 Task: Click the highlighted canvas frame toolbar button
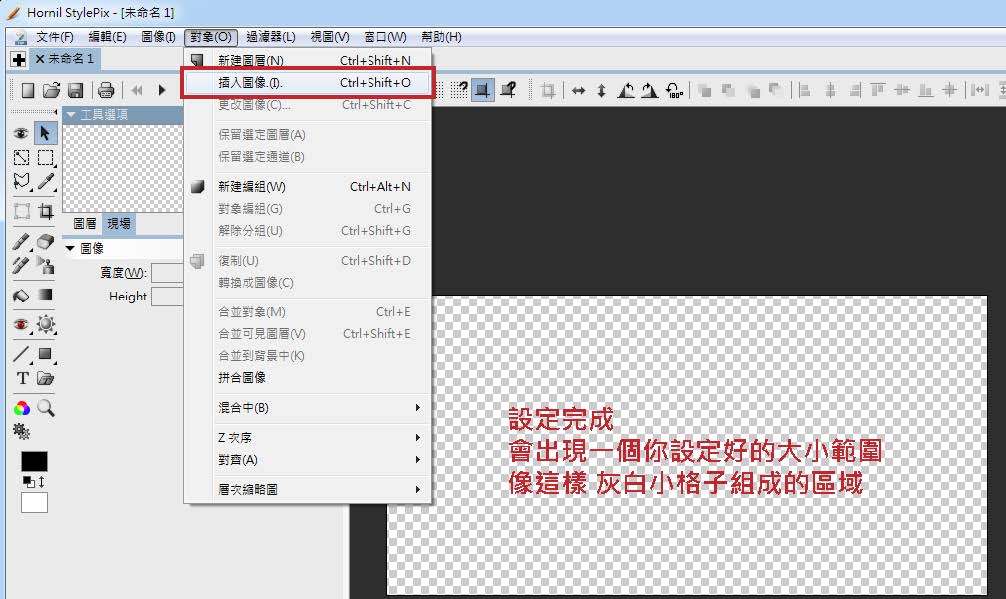tap(482, 90)
